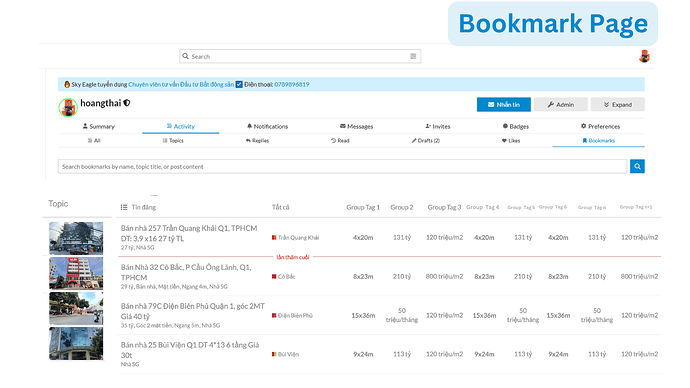Select the Read sub-tab
Screen dimensions: 690x388
tap(340, 141)
